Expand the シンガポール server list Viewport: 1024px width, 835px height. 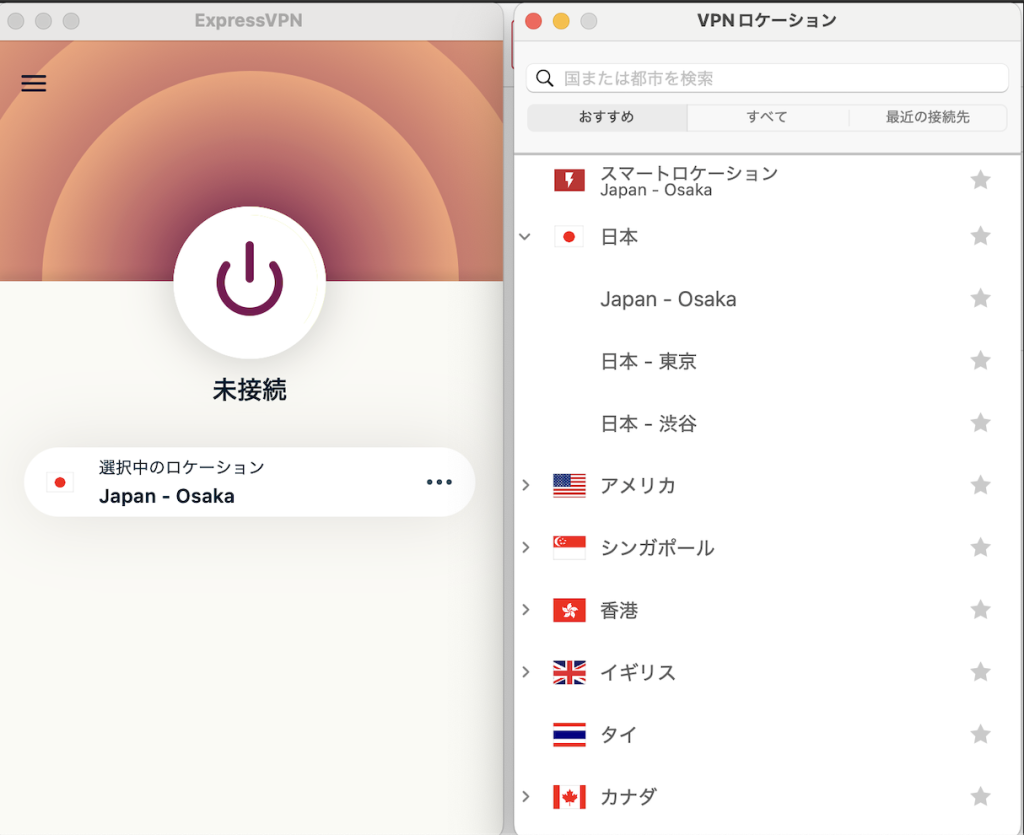(x=525, y=547)
